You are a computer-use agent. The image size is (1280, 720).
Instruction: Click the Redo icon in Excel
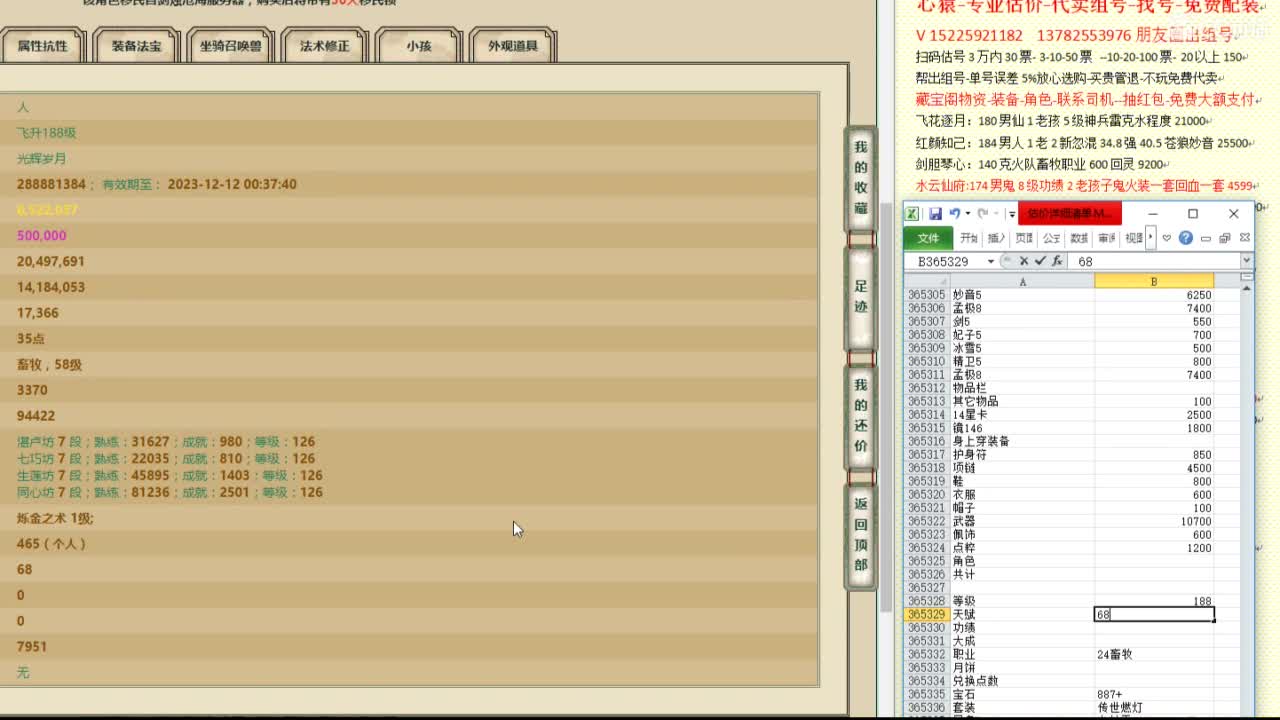click(x=982, y=214)
